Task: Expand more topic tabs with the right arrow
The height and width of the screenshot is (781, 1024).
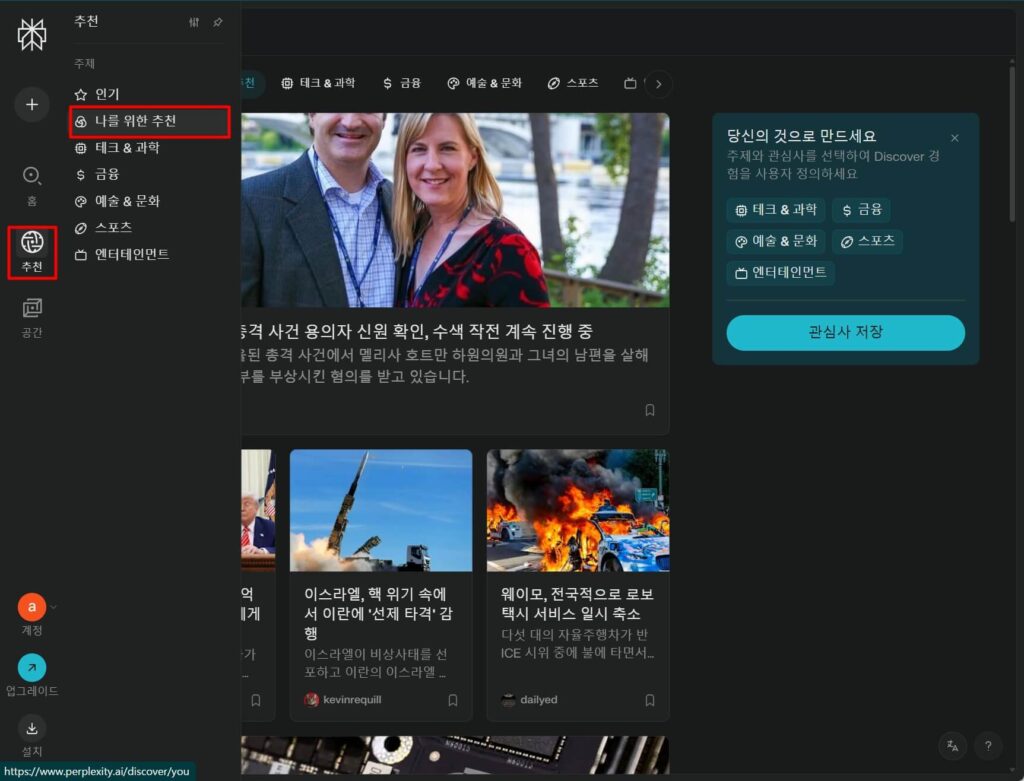Action: tap(658, 84)
